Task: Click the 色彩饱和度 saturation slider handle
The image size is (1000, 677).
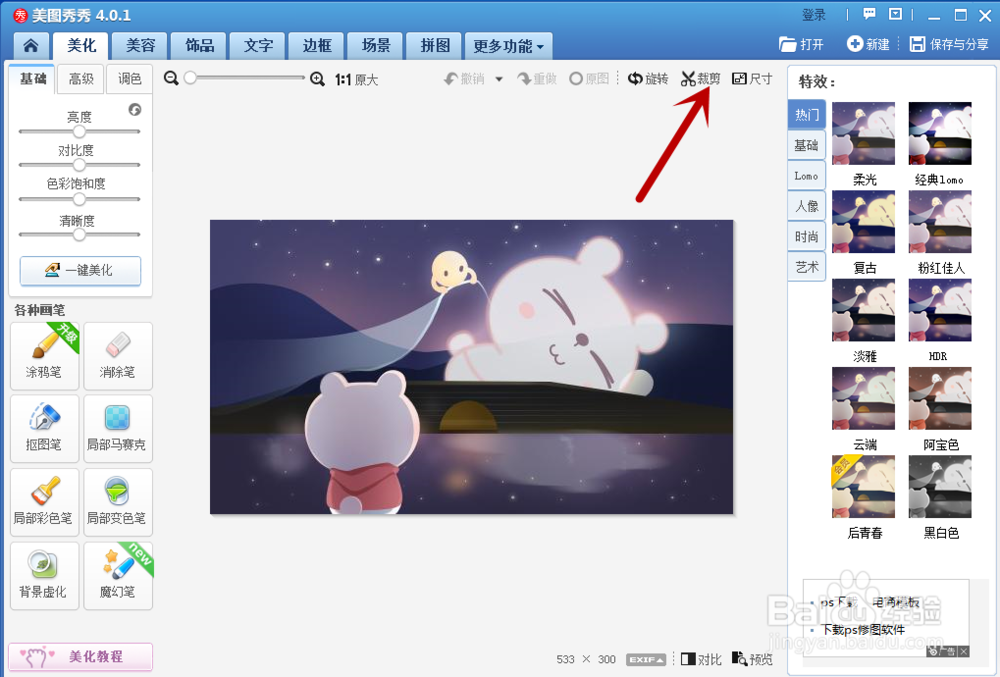Action: pyautogui.click(x=79, y=199)
